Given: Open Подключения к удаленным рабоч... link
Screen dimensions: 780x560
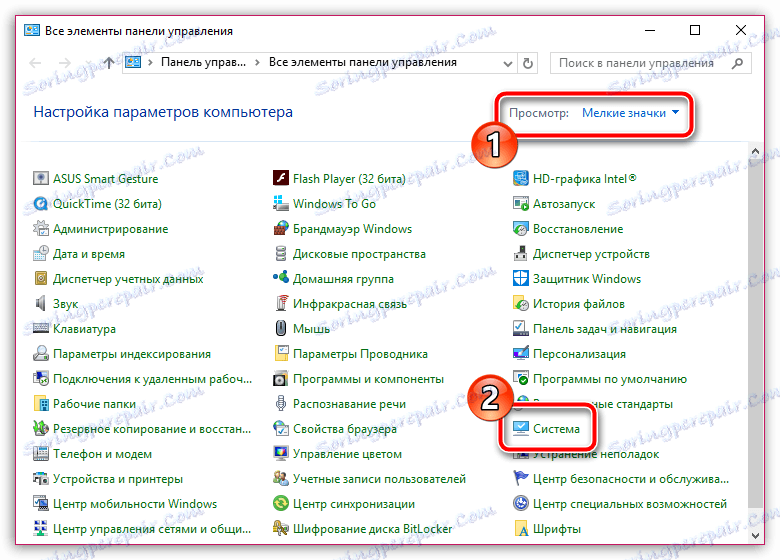Looking at the screenshot, I should pyautogui.click(x=152, y=379).
